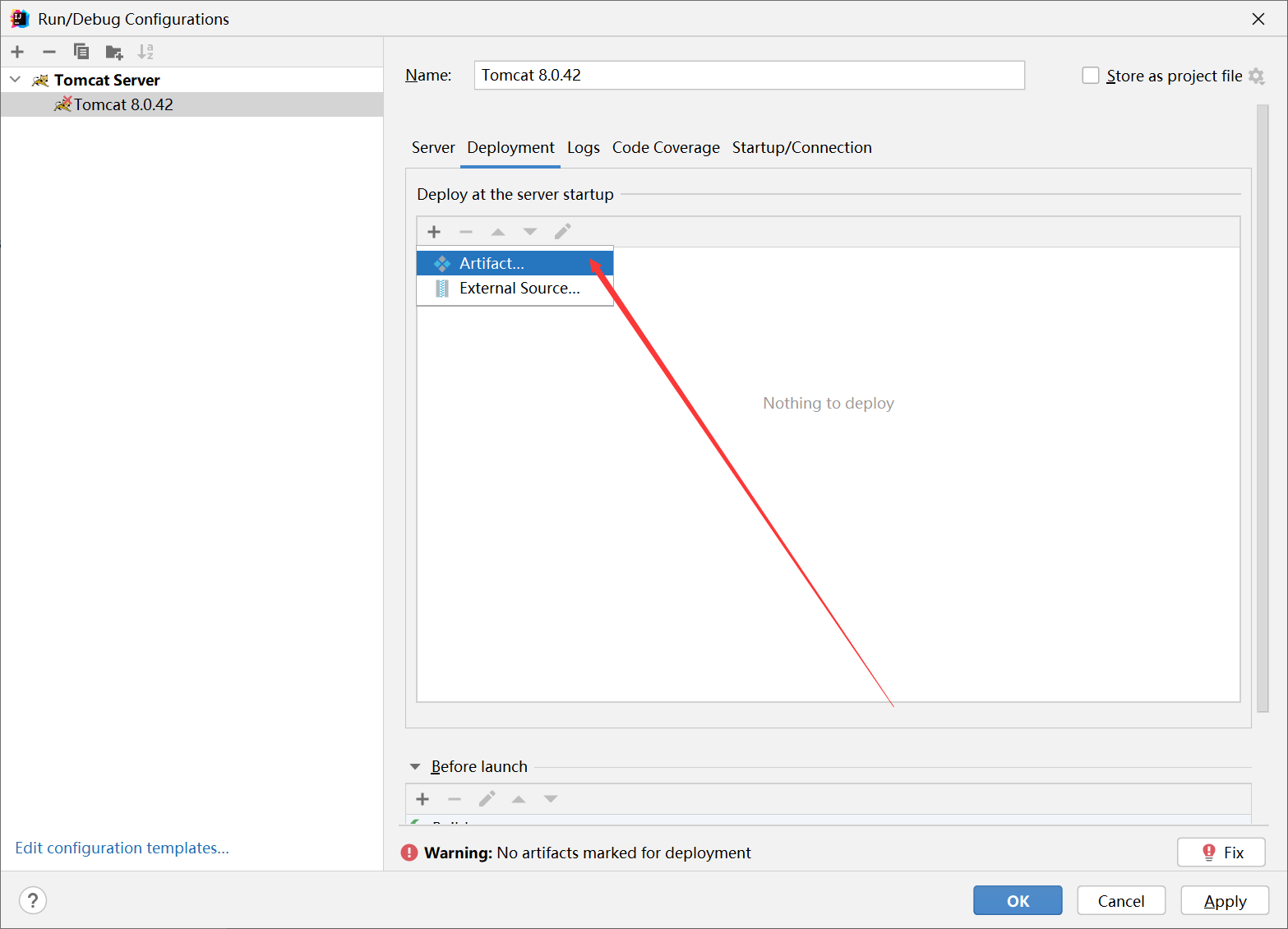Confirm with the OK button

[x=1018, y=900]
